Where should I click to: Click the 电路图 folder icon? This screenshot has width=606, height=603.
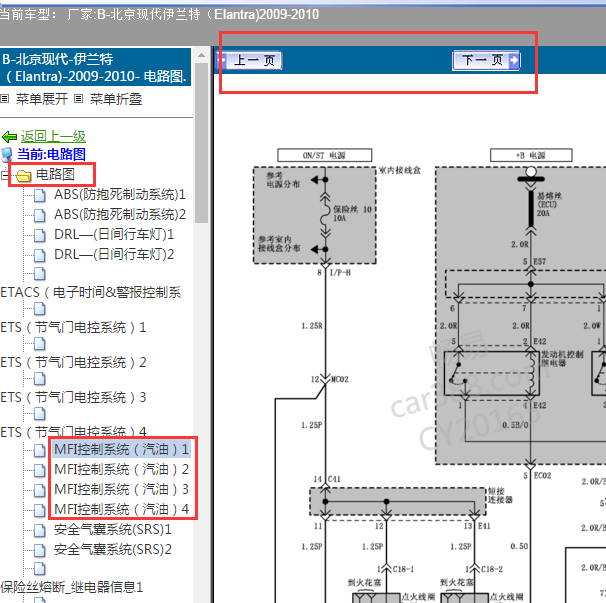24,176
